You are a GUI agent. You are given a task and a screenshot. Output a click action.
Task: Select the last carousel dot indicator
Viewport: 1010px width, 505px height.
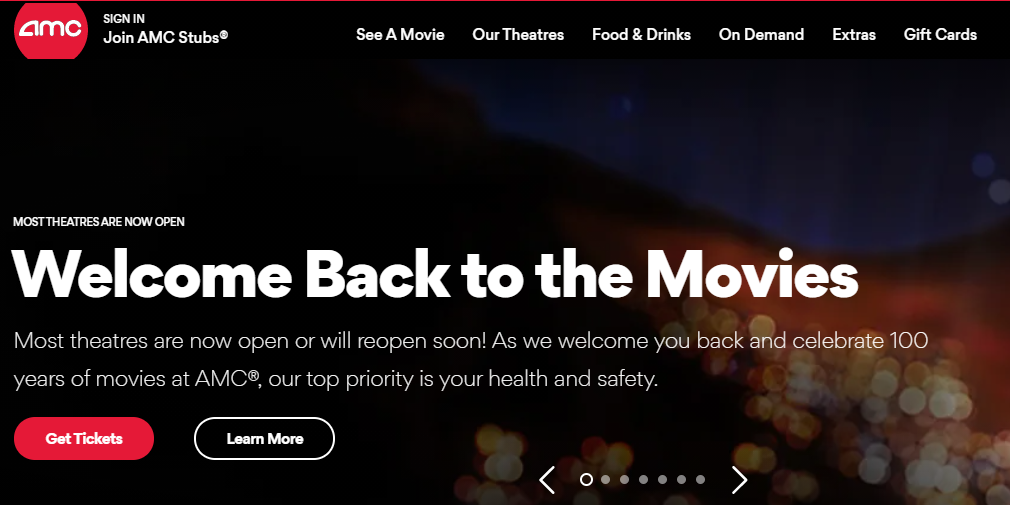(x=700, y=479)
